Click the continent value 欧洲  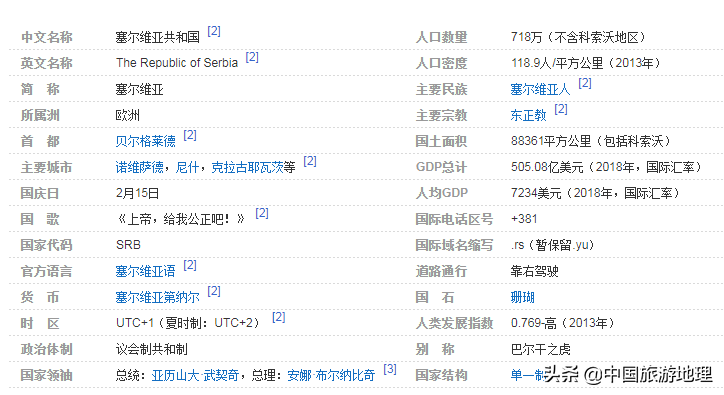click(x=127, y=115)
